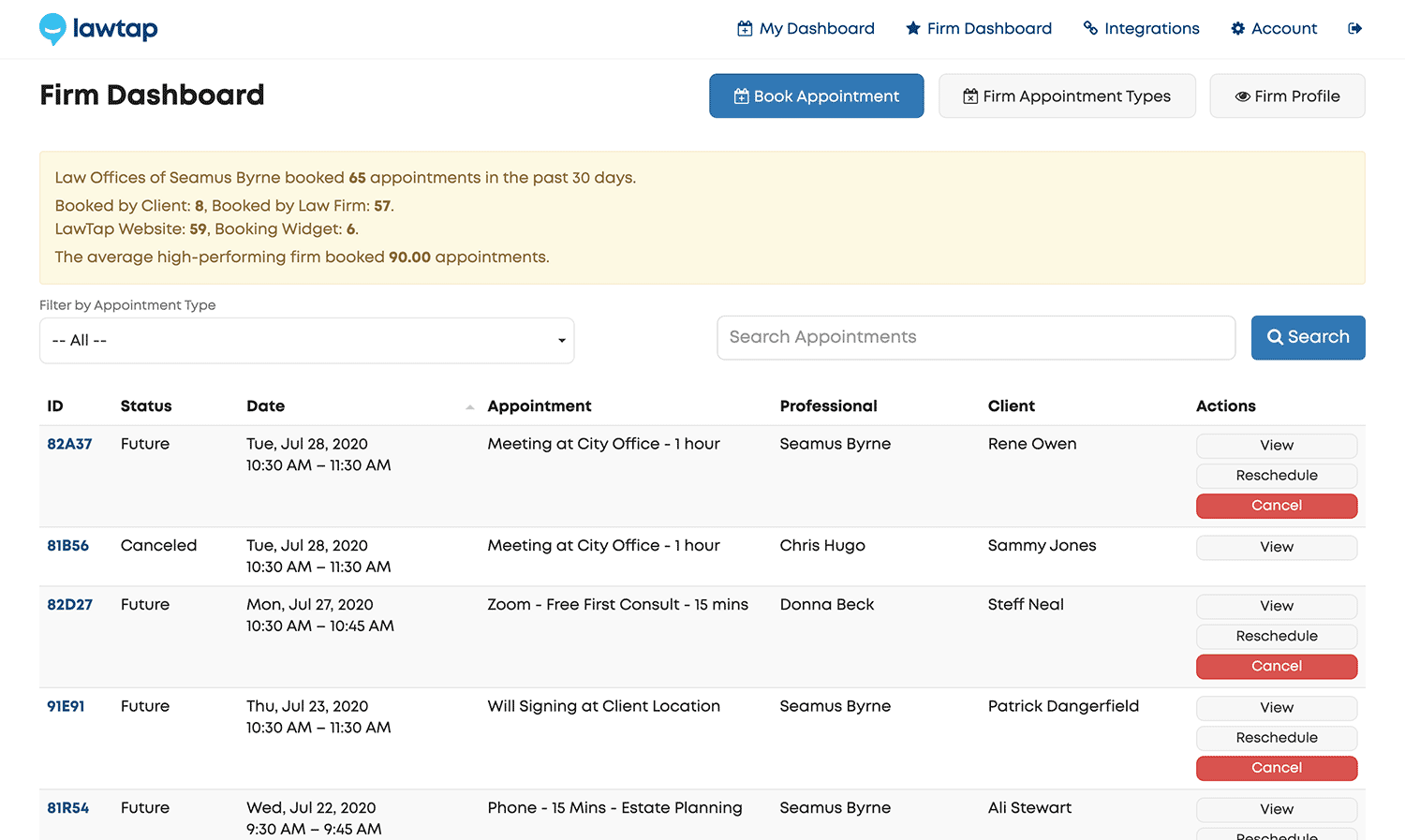Viewport: 1405px width, 840px height.
Task: Click the chain-link icon beside Integrations
Action: 1089,28
